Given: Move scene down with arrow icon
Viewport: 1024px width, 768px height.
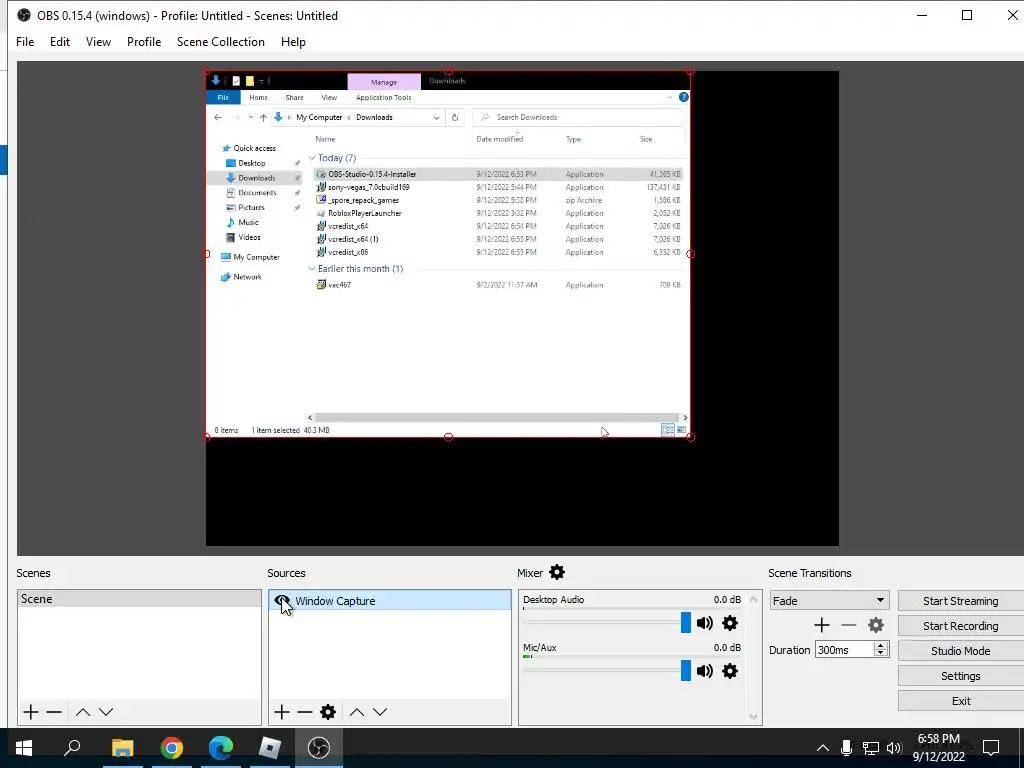Looking at the screenshot, I should tap(106, 712).
